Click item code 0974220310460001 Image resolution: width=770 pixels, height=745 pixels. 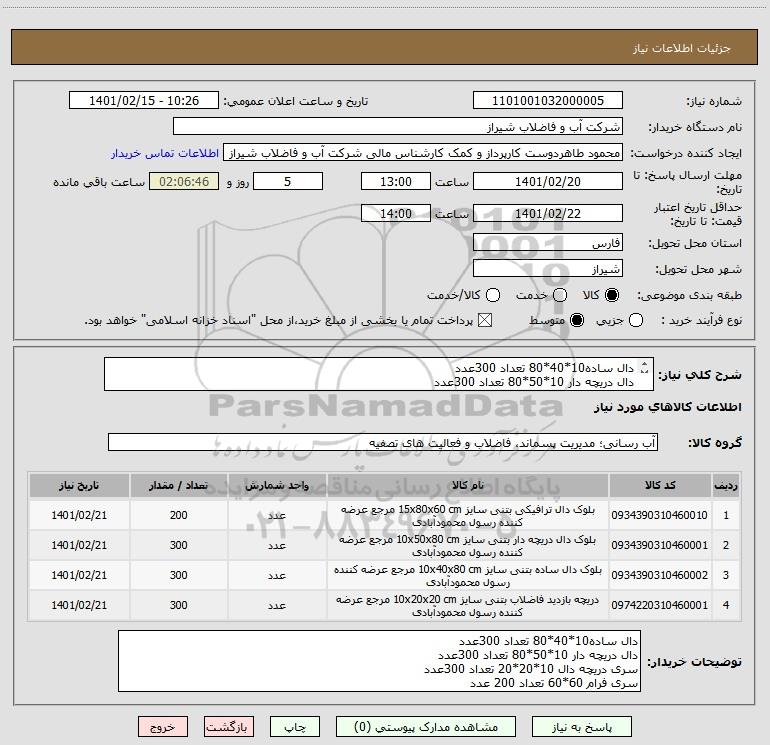[660, 605]
